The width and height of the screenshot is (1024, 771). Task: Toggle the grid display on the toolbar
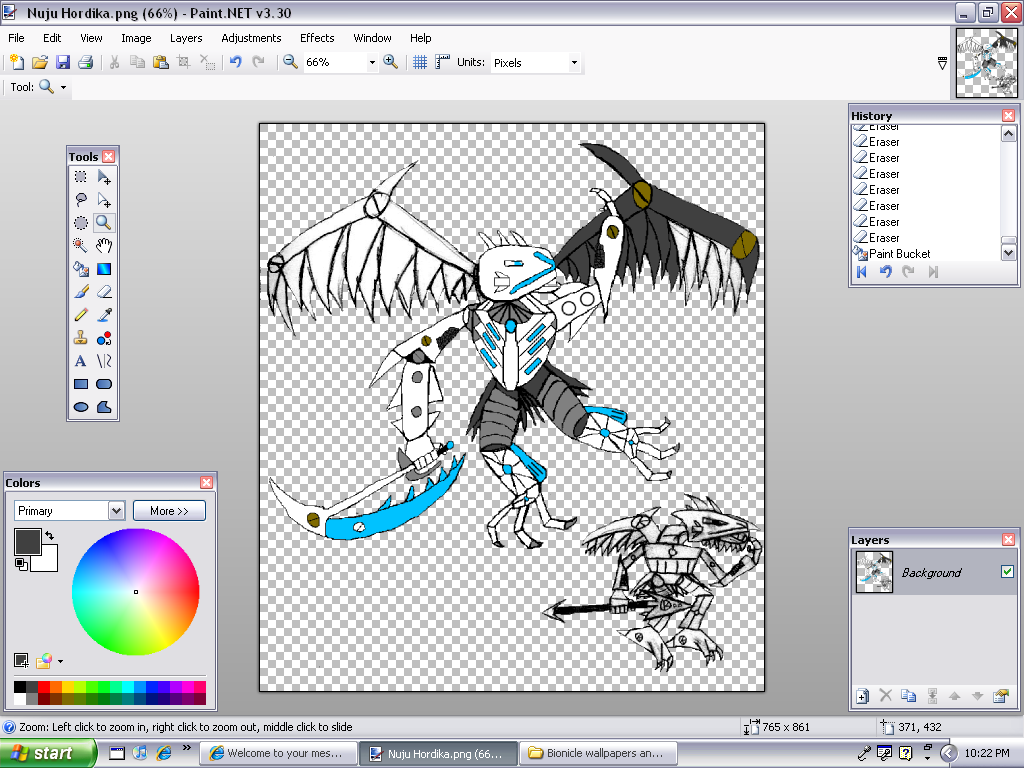418,62
